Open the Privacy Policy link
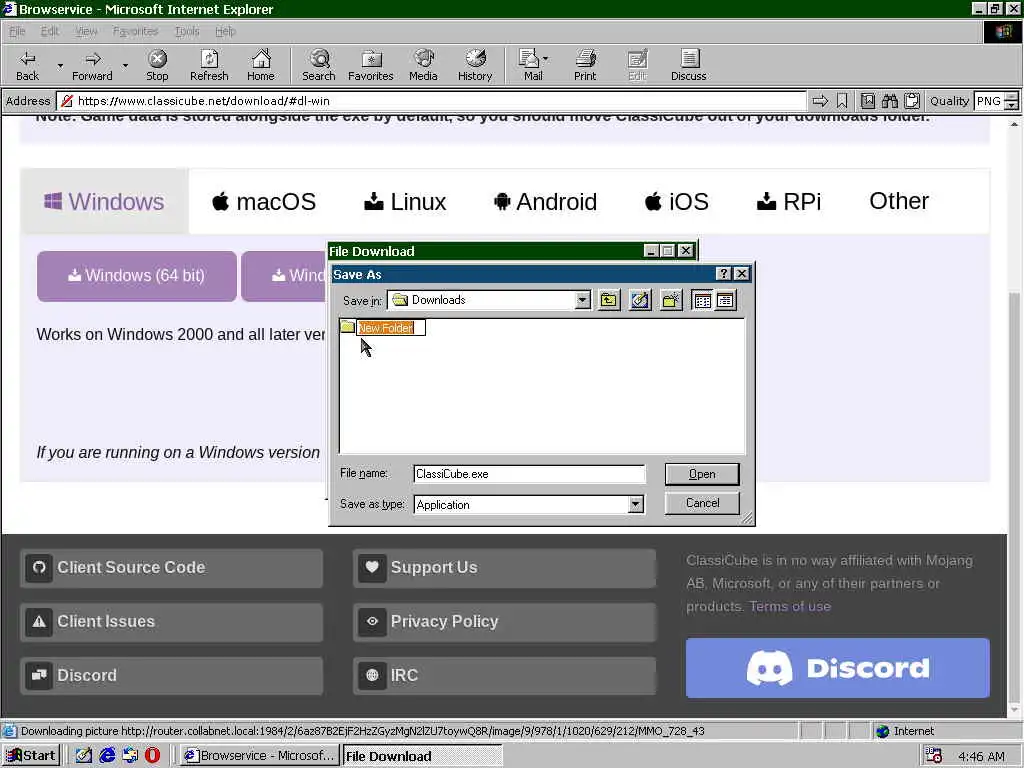Image resolution: width=1024 pixels, height=768 pixels. click(505, 621)
